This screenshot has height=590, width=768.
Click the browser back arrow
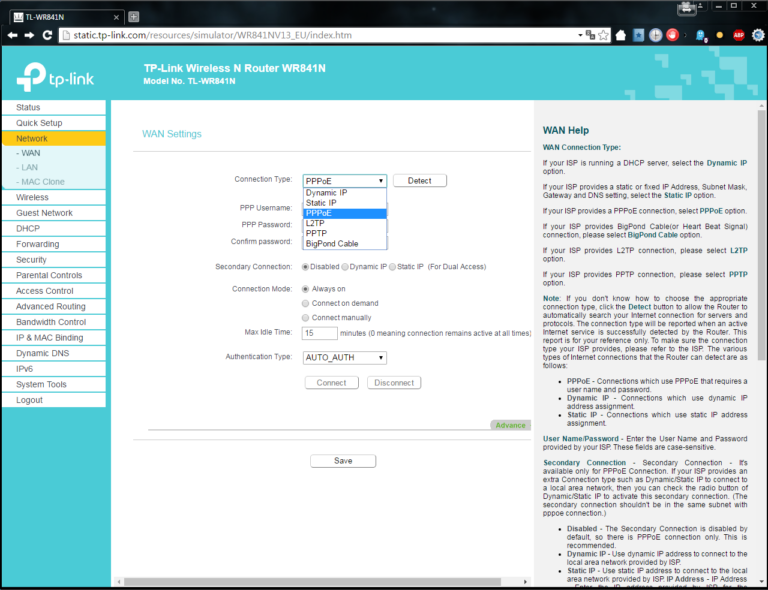coord(11,35)
